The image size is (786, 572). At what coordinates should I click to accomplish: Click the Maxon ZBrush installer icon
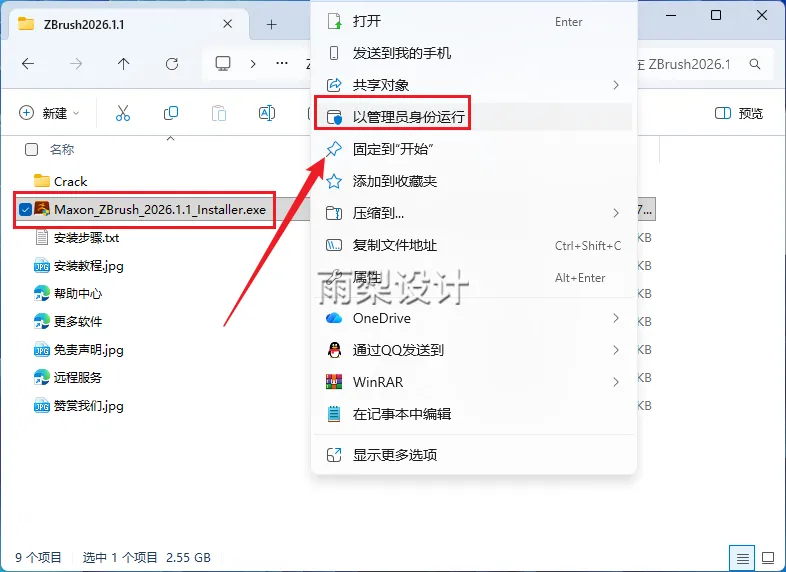42,209
